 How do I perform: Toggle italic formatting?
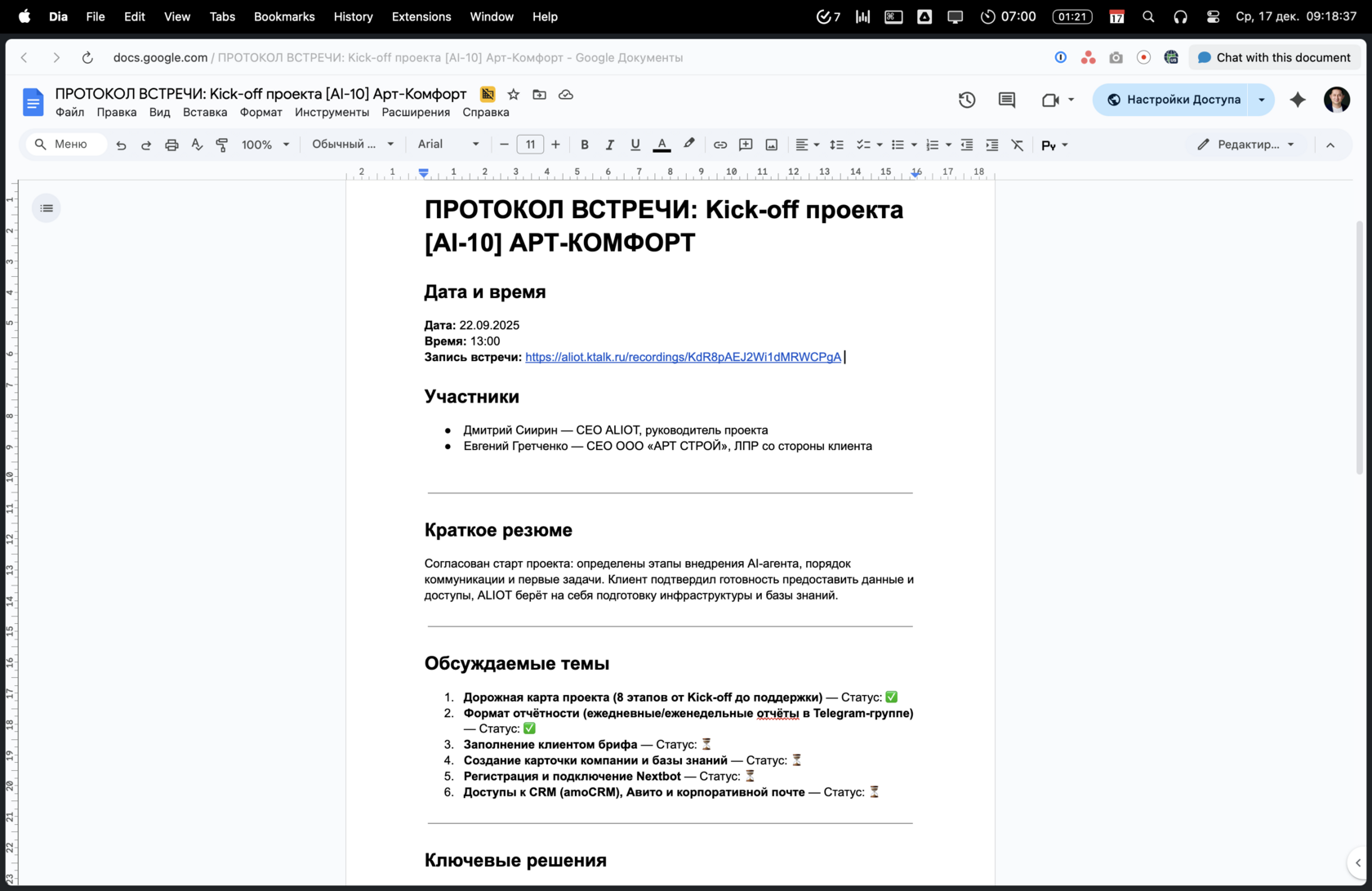pos(609,145)
